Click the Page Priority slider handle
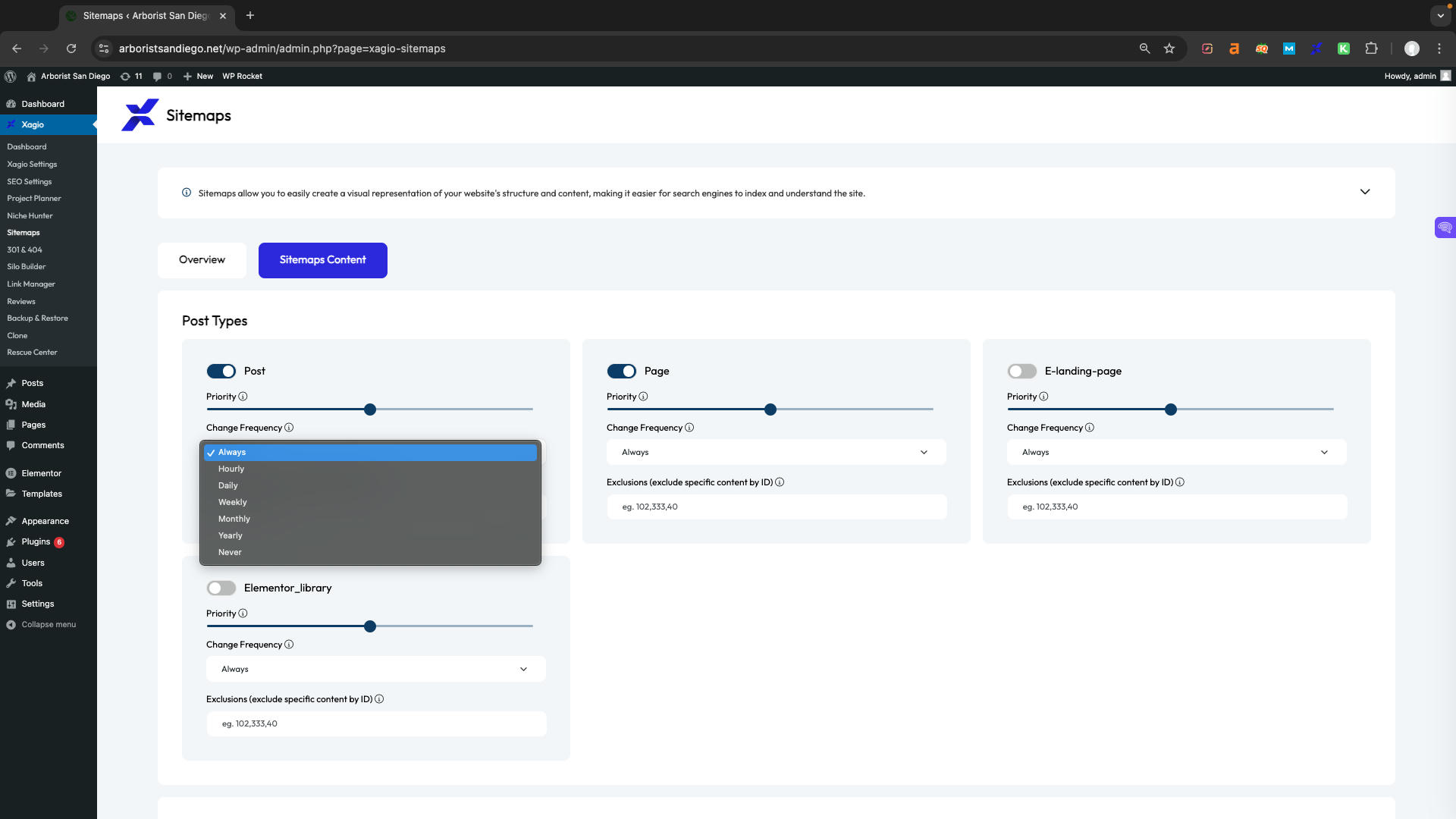This screenshot has width=1456, height=819. [x=770, y=409]
